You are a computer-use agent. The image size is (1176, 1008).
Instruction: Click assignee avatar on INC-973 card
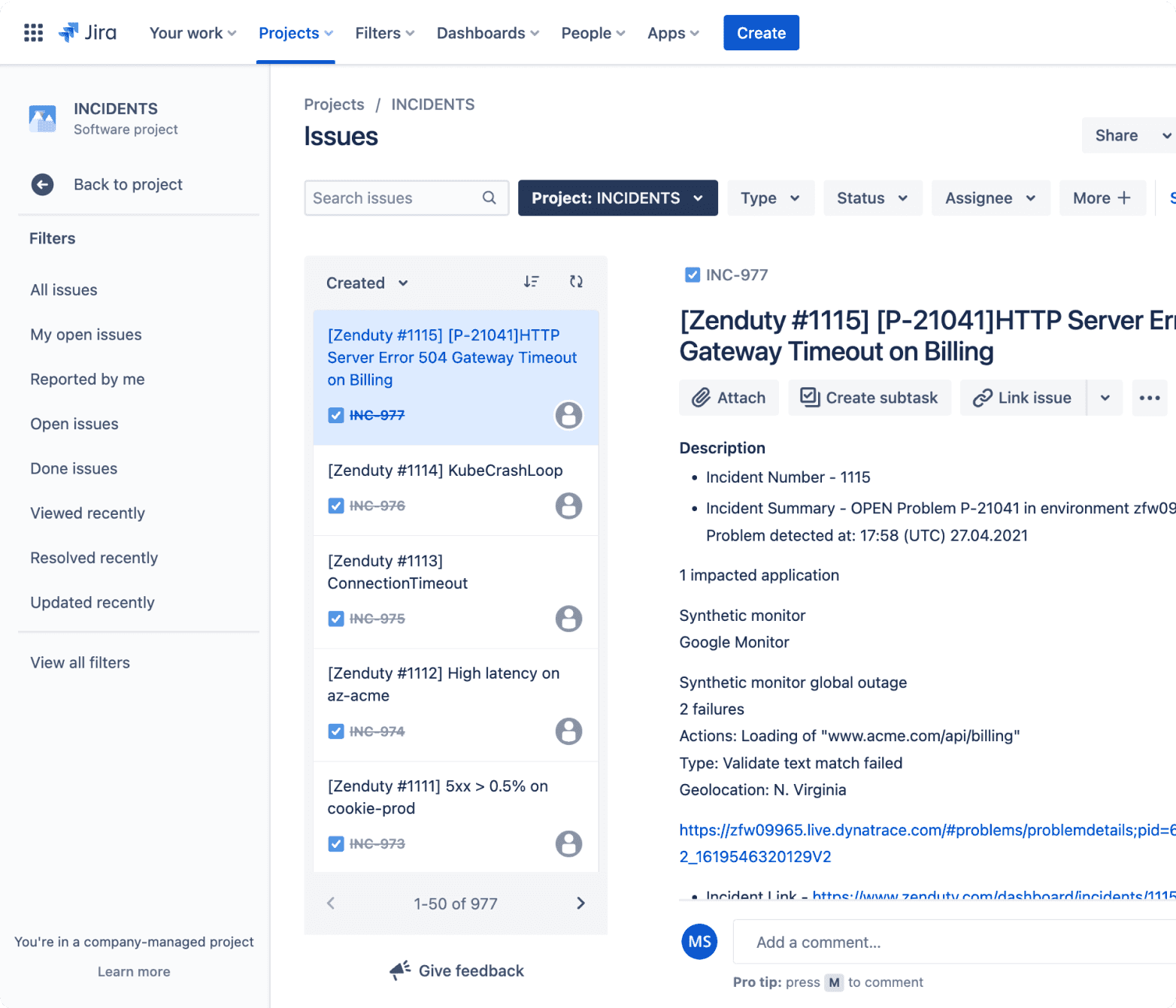[x=569, y=843]
